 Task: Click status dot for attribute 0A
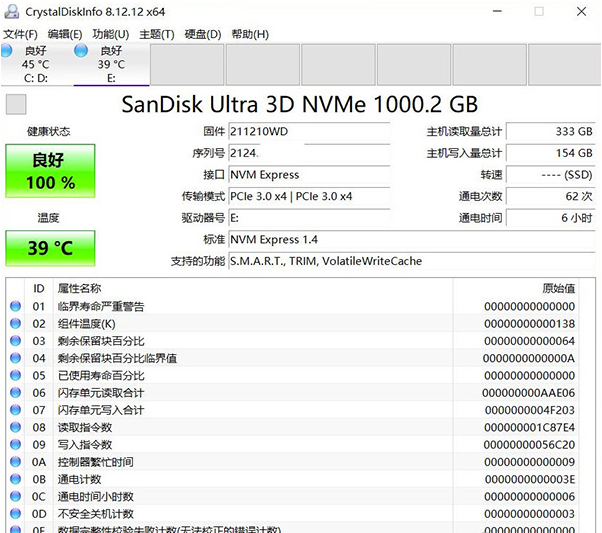coord(15,462)
